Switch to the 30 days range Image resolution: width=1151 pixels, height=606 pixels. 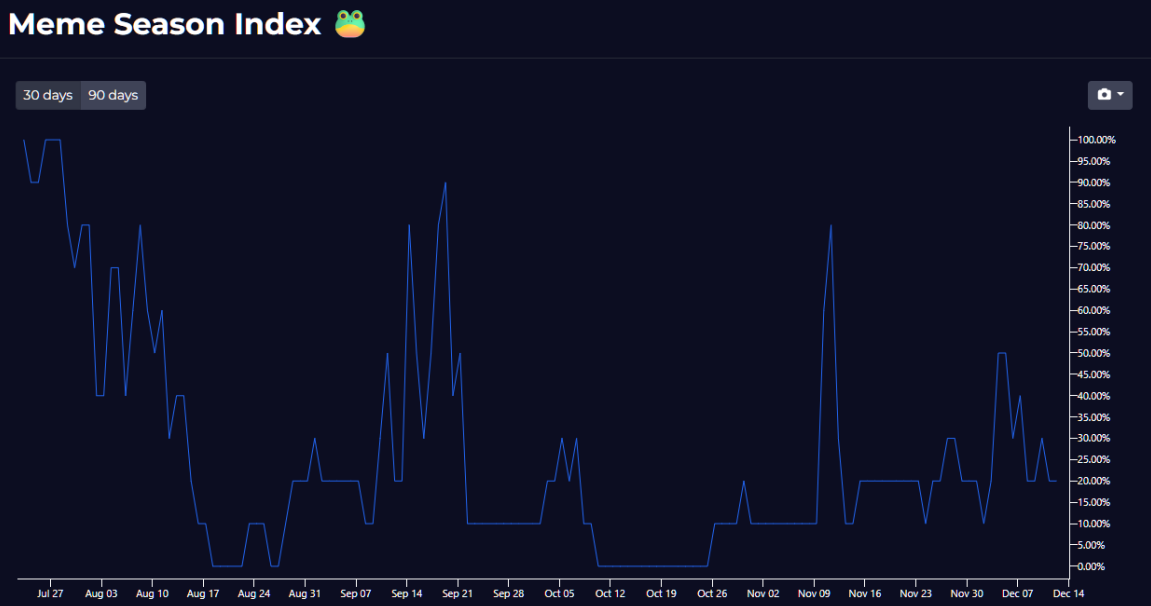(48, 95)
